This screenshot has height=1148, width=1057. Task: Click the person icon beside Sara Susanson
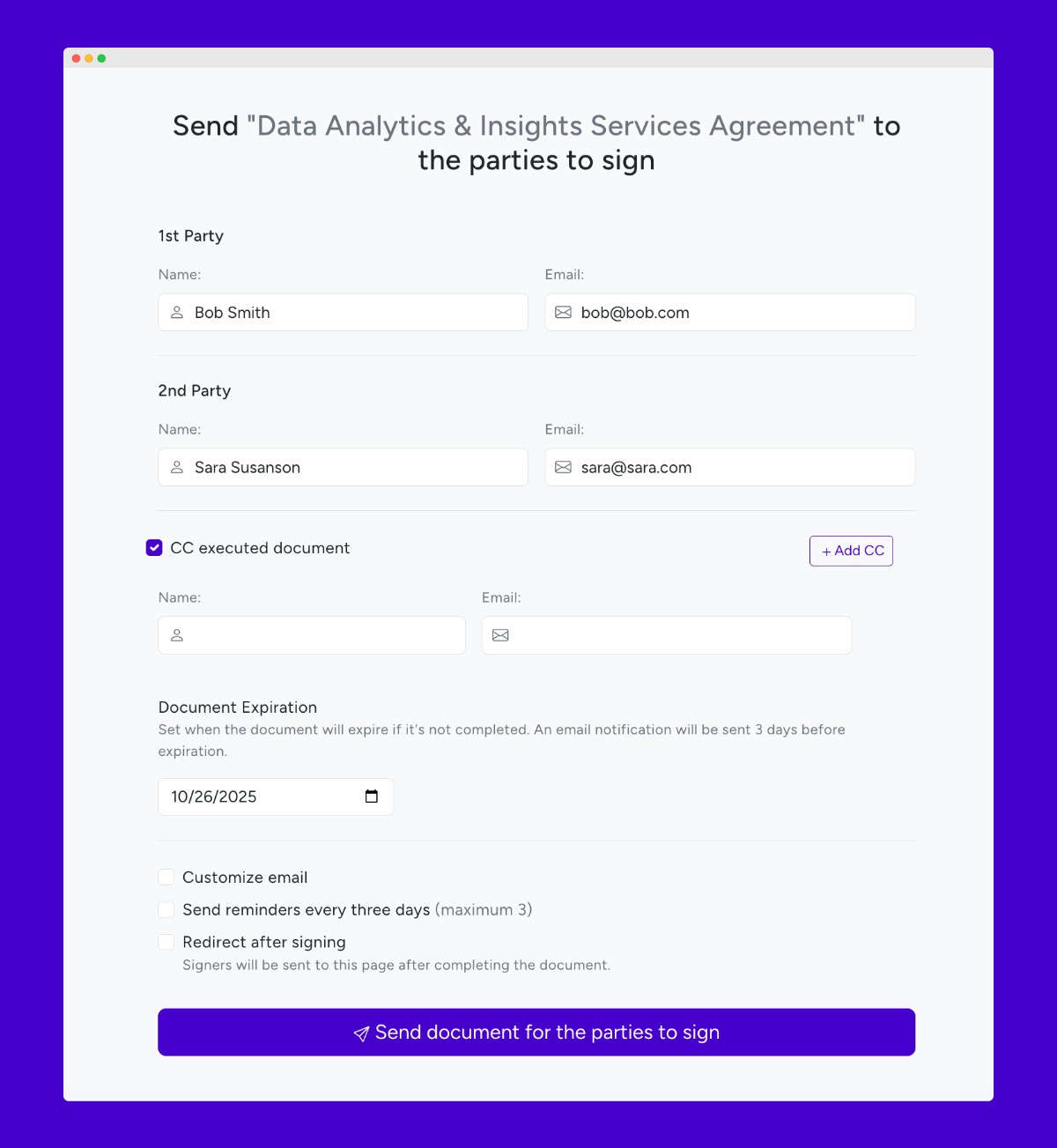pyautogui.click(x=177, y=468)
